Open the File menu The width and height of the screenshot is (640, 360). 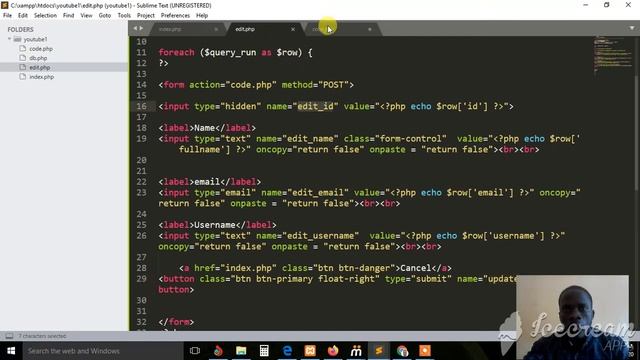click(x=7, y=15)
